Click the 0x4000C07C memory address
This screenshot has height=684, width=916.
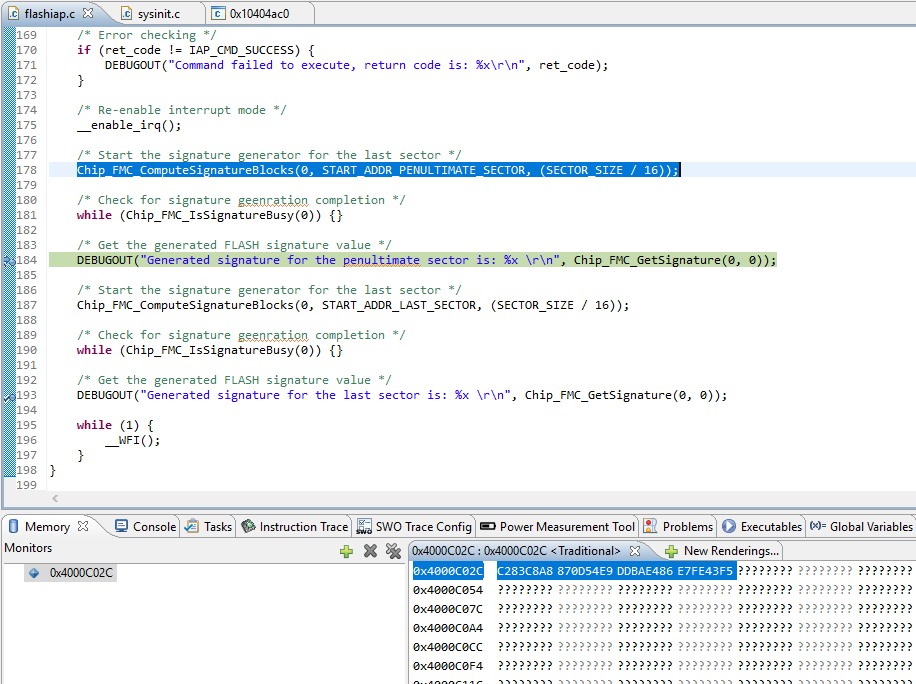[x=448, y=609]
